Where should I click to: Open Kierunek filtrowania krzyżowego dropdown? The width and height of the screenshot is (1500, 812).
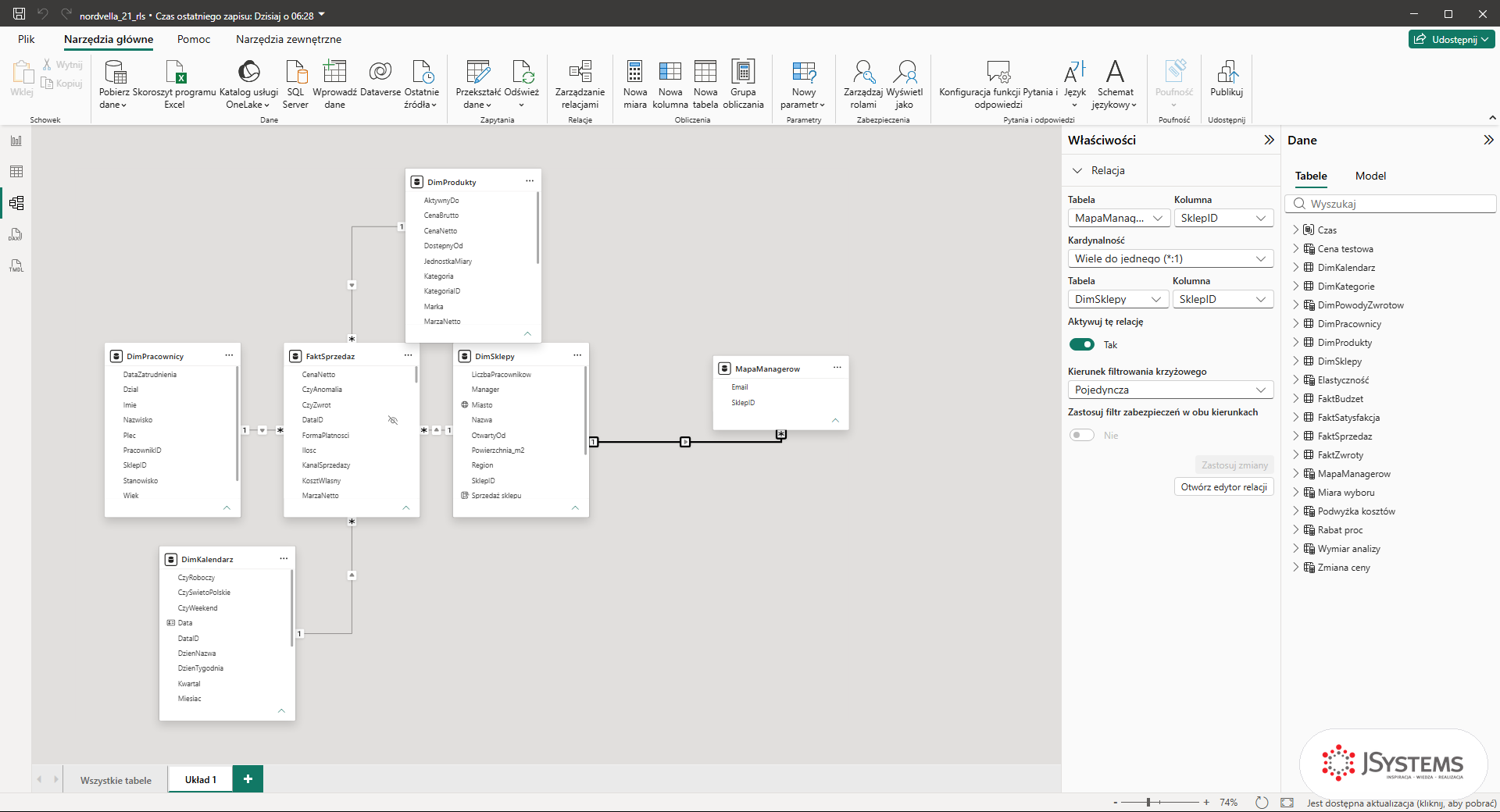(1170, 390)
